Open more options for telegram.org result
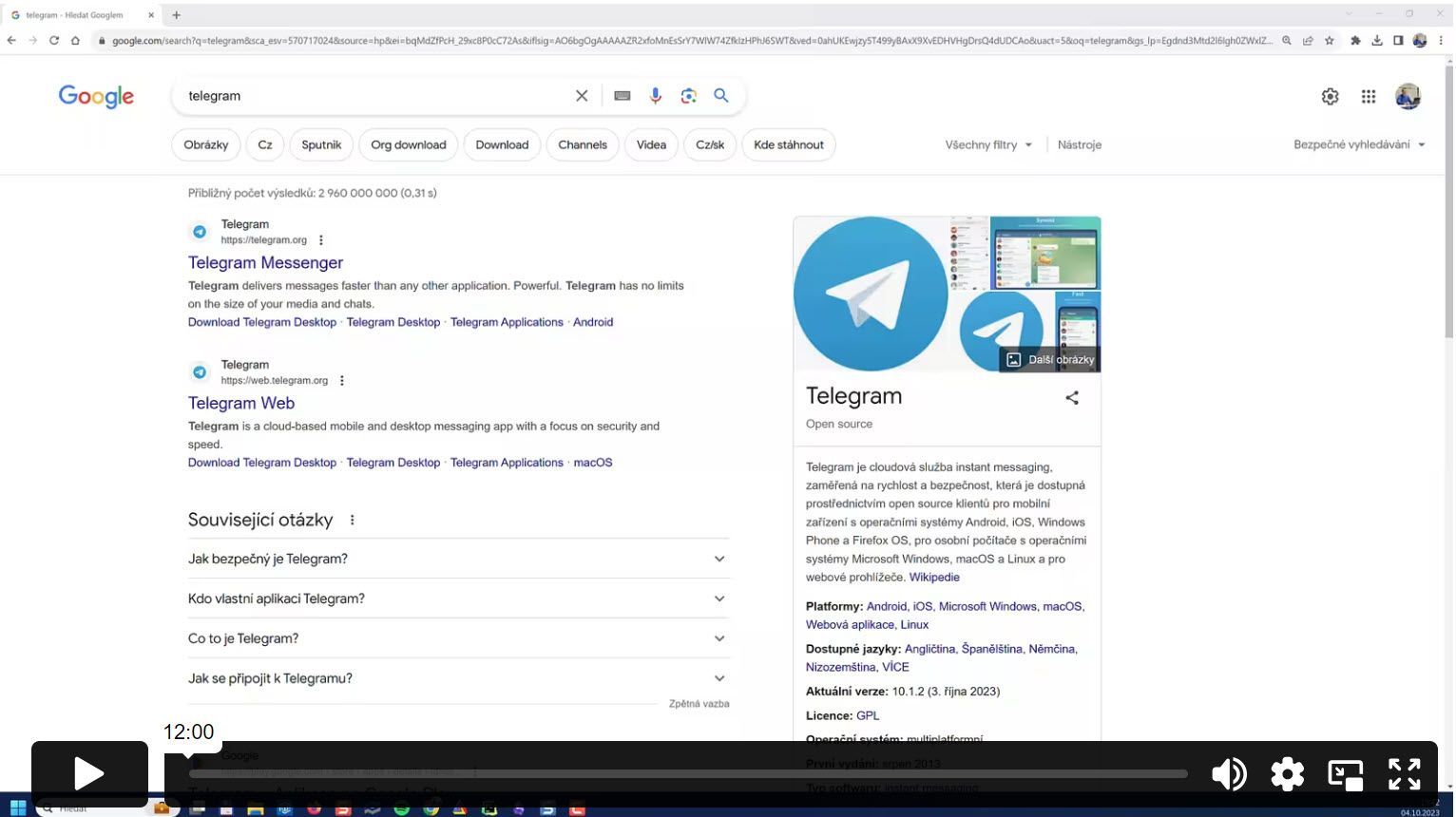The width and height of the screenshot is (1456, 817). (x=321, y=240)
